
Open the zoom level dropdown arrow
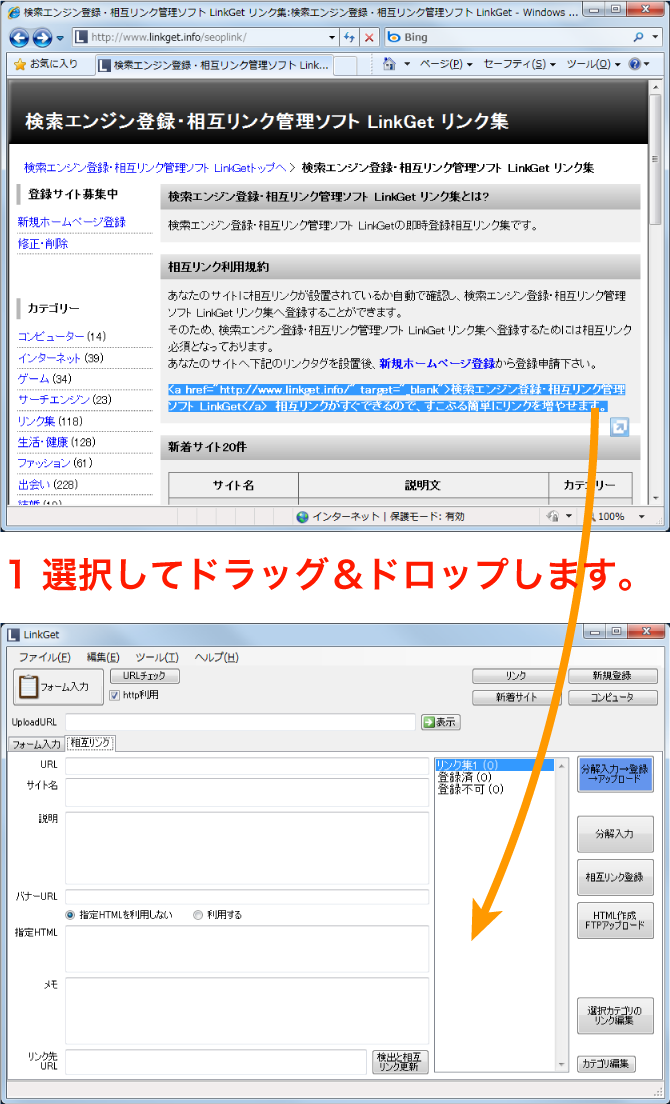(641, 516)
